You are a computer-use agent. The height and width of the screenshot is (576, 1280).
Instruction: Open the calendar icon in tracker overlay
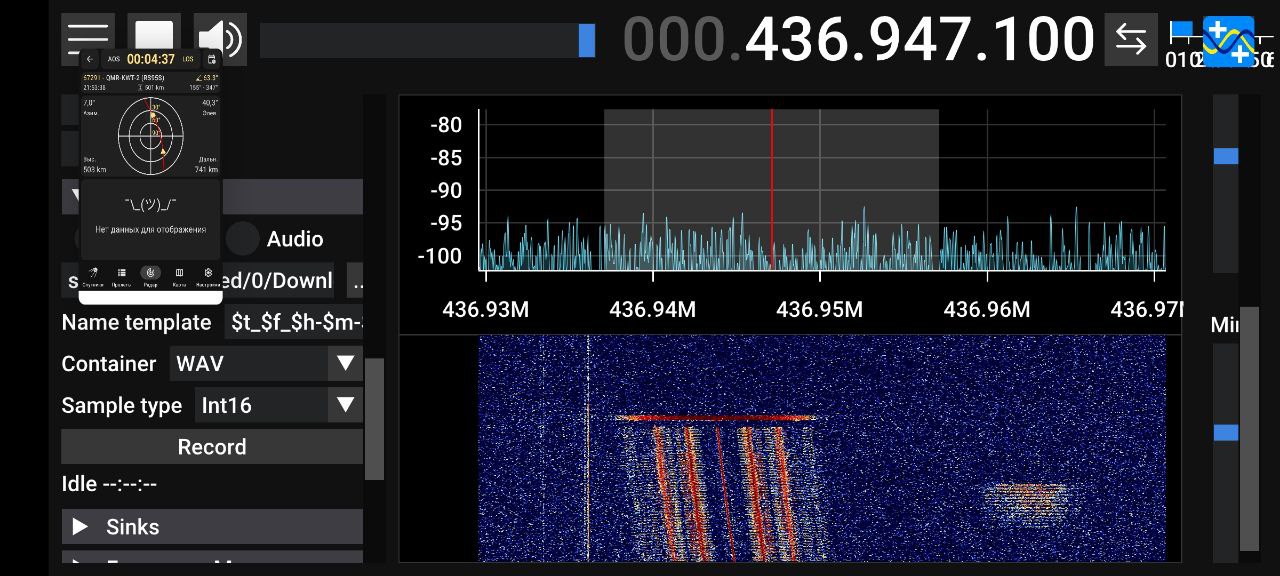point(212,60)
